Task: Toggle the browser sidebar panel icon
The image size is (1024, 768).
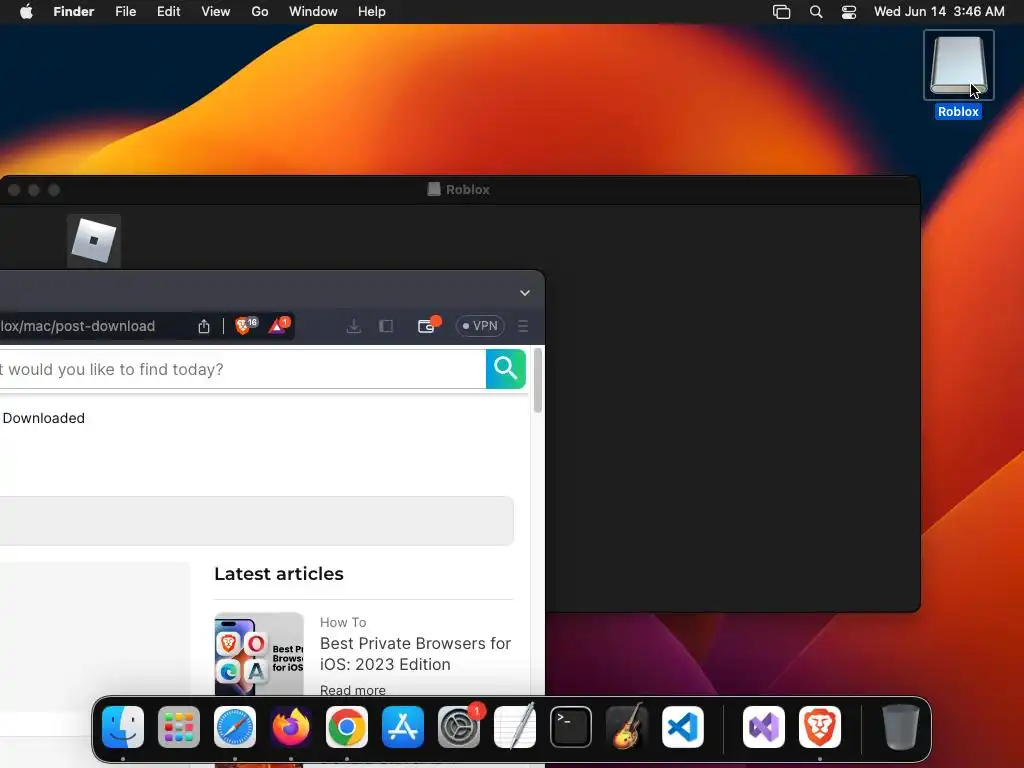Action: pyautogui.click(x=386, y=326)
